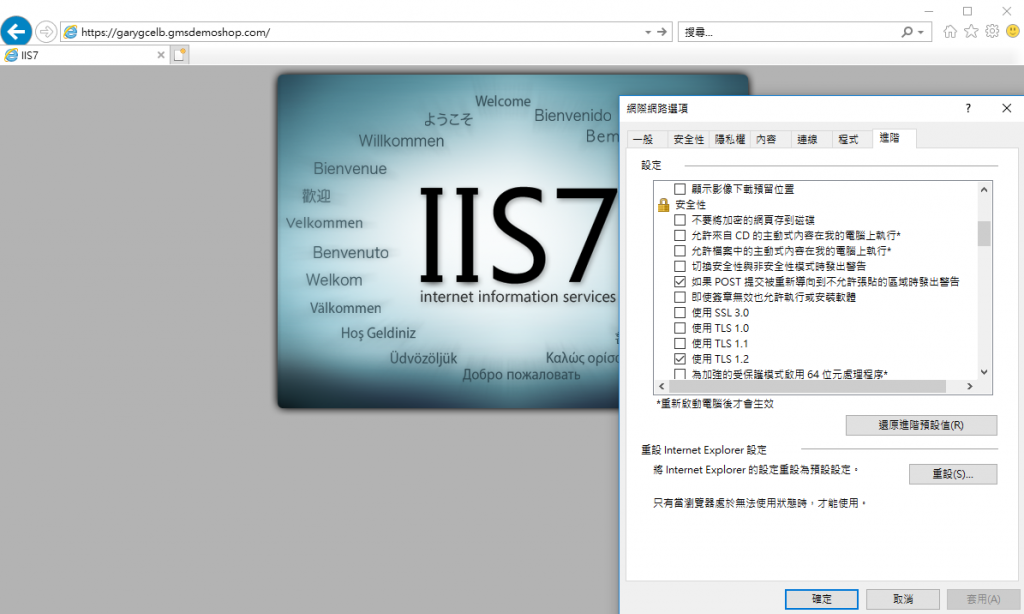Open Favorites star icon

971,31
